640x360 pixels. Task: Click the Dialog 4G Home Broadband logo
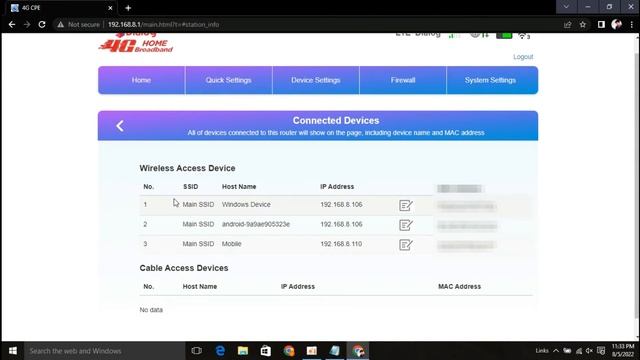click(136, 43)
